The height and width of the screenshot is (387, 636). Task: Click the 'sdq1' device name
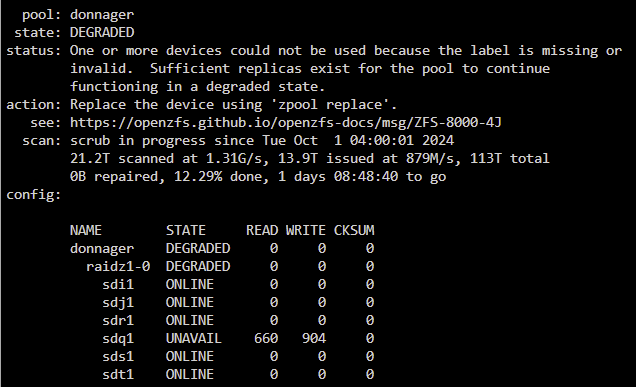tap(118, 339)
